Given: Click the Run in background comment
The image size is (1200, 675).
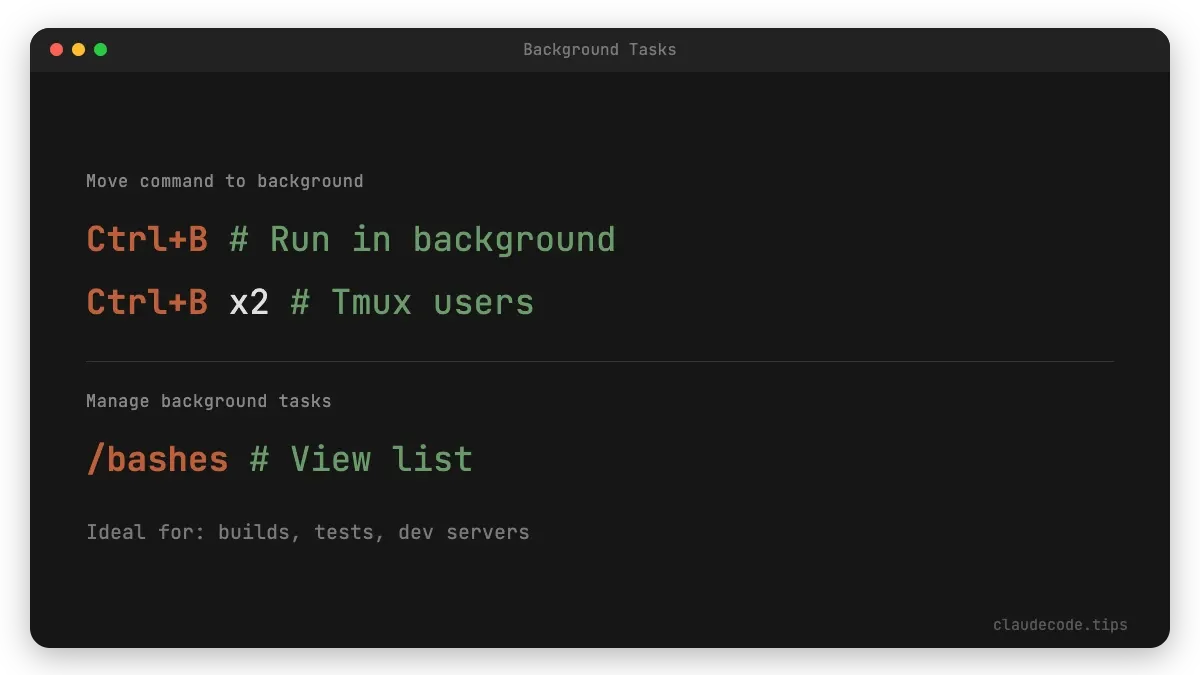Looking at the screenshot, I should click(x=420, y=239).
